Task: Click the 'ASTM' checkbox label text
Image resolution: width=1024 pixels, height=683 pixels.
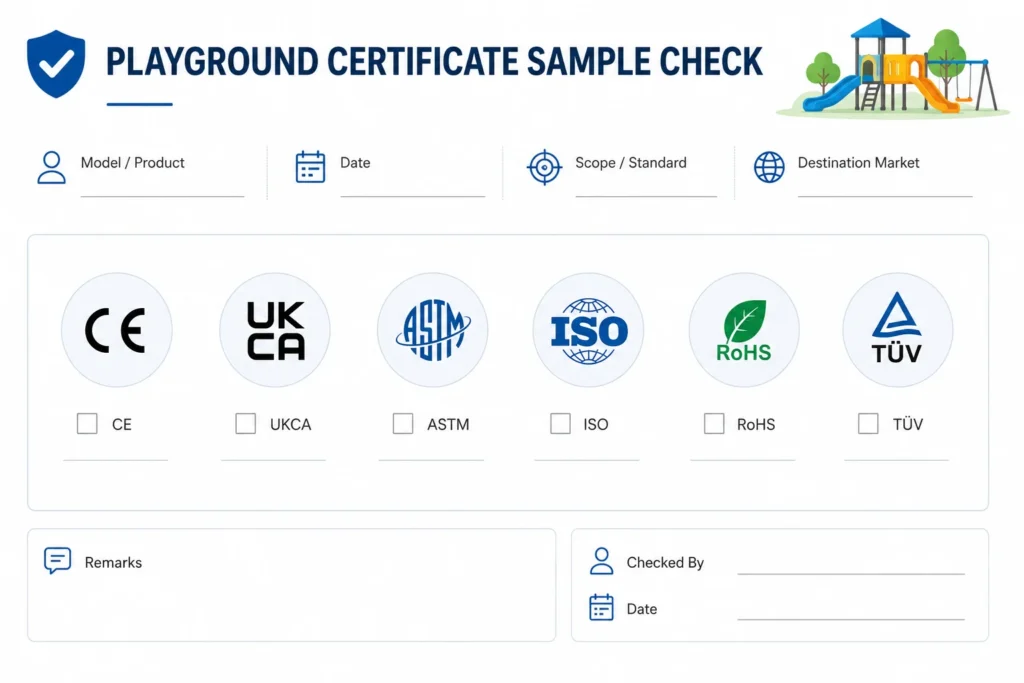Action: [448, 424]
